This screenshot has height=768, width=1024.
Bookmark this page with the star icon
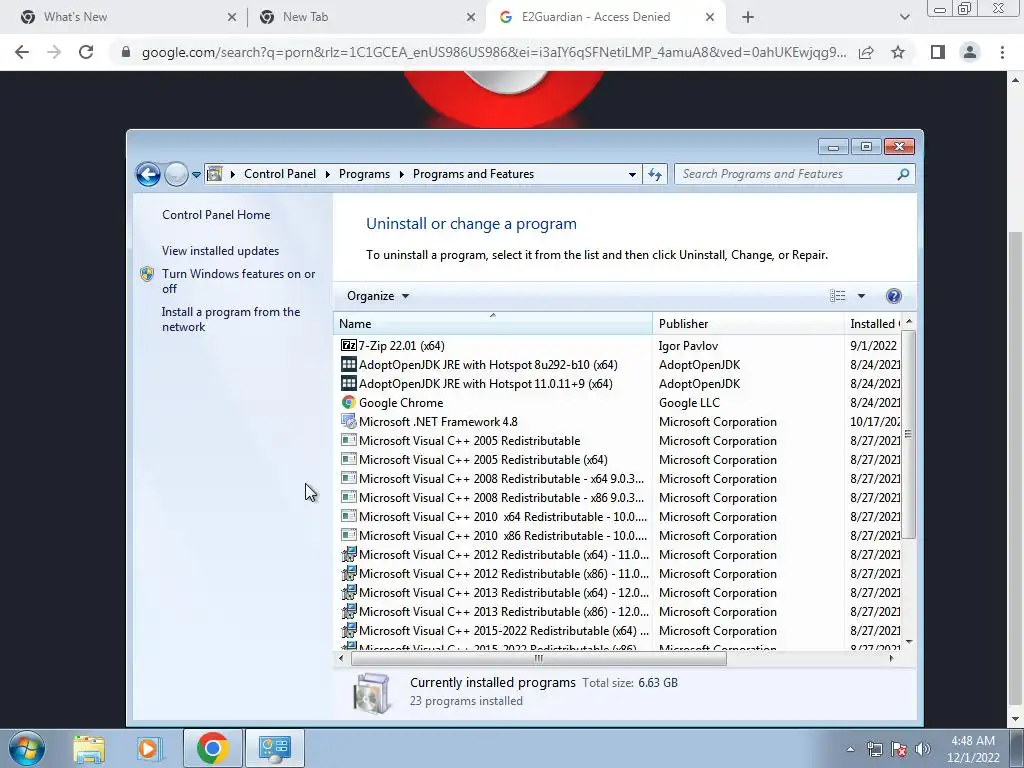(898, 52)
